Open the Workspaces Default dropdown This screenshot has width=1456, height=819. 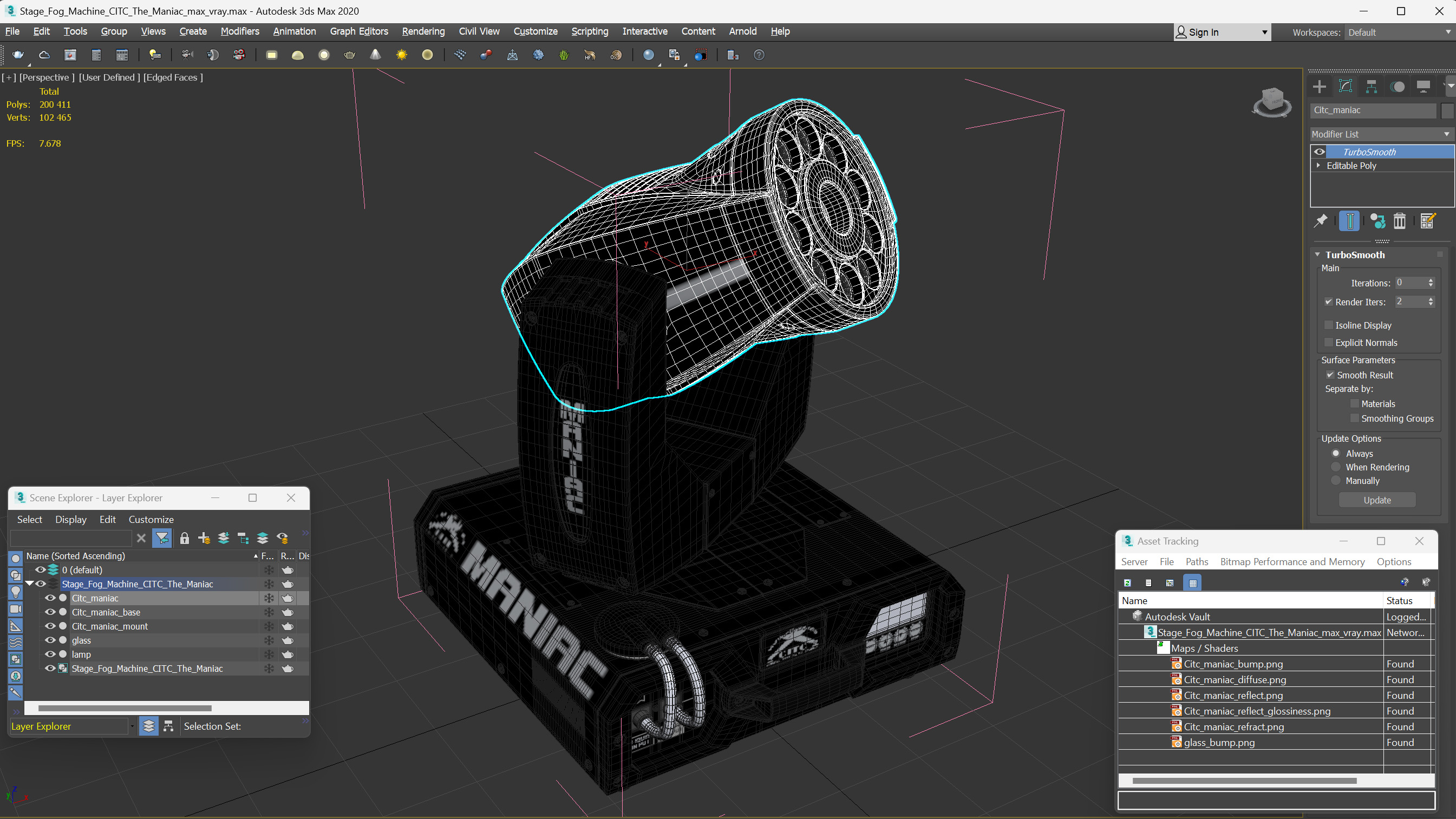1399,32
